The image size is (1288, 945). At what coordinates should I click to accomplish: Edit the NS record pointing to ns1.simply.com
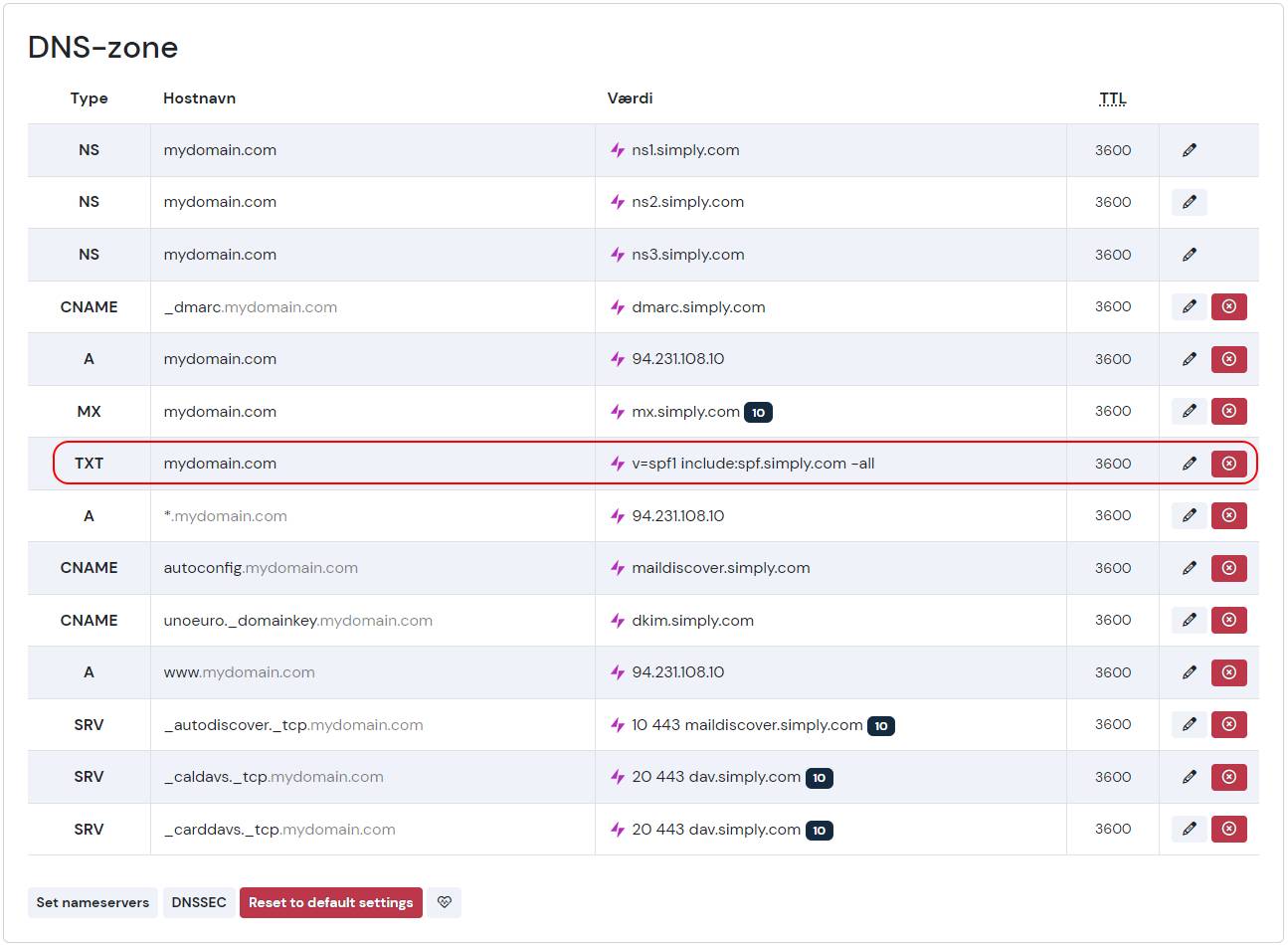1189,149
